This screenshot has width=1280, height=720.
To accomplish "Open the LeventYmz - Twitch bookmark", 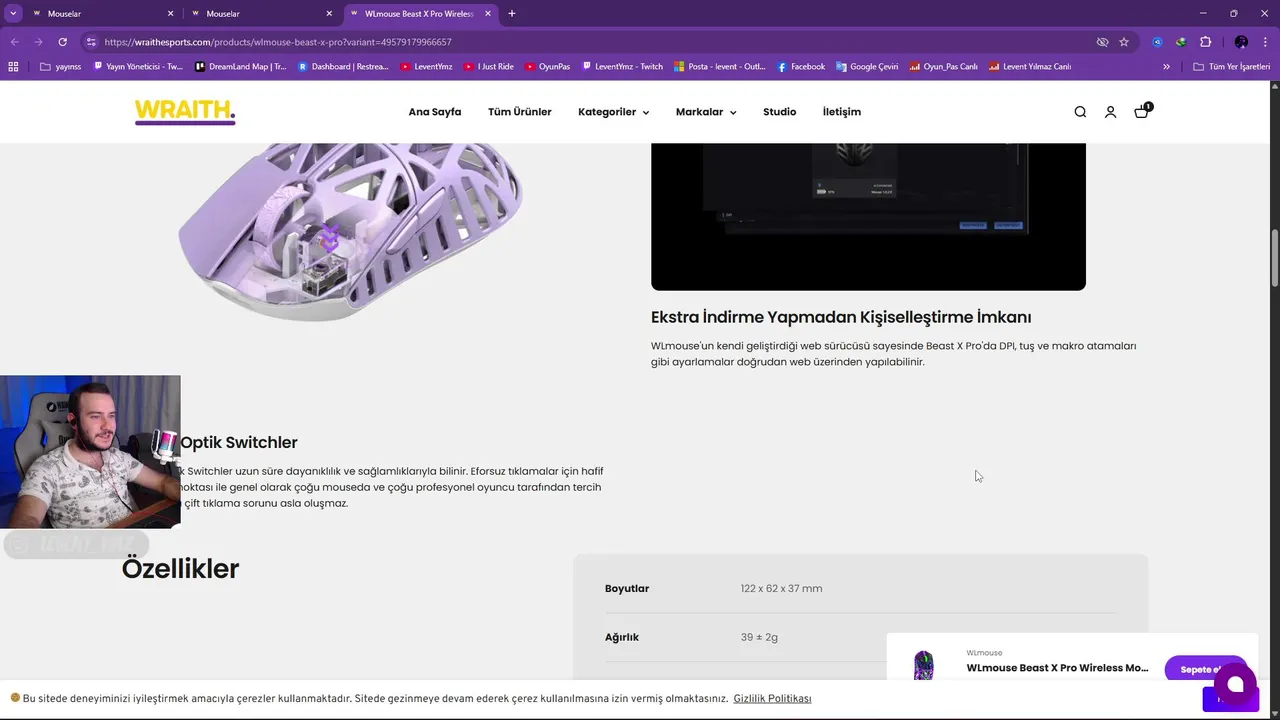I will click(x=622, y=67).
